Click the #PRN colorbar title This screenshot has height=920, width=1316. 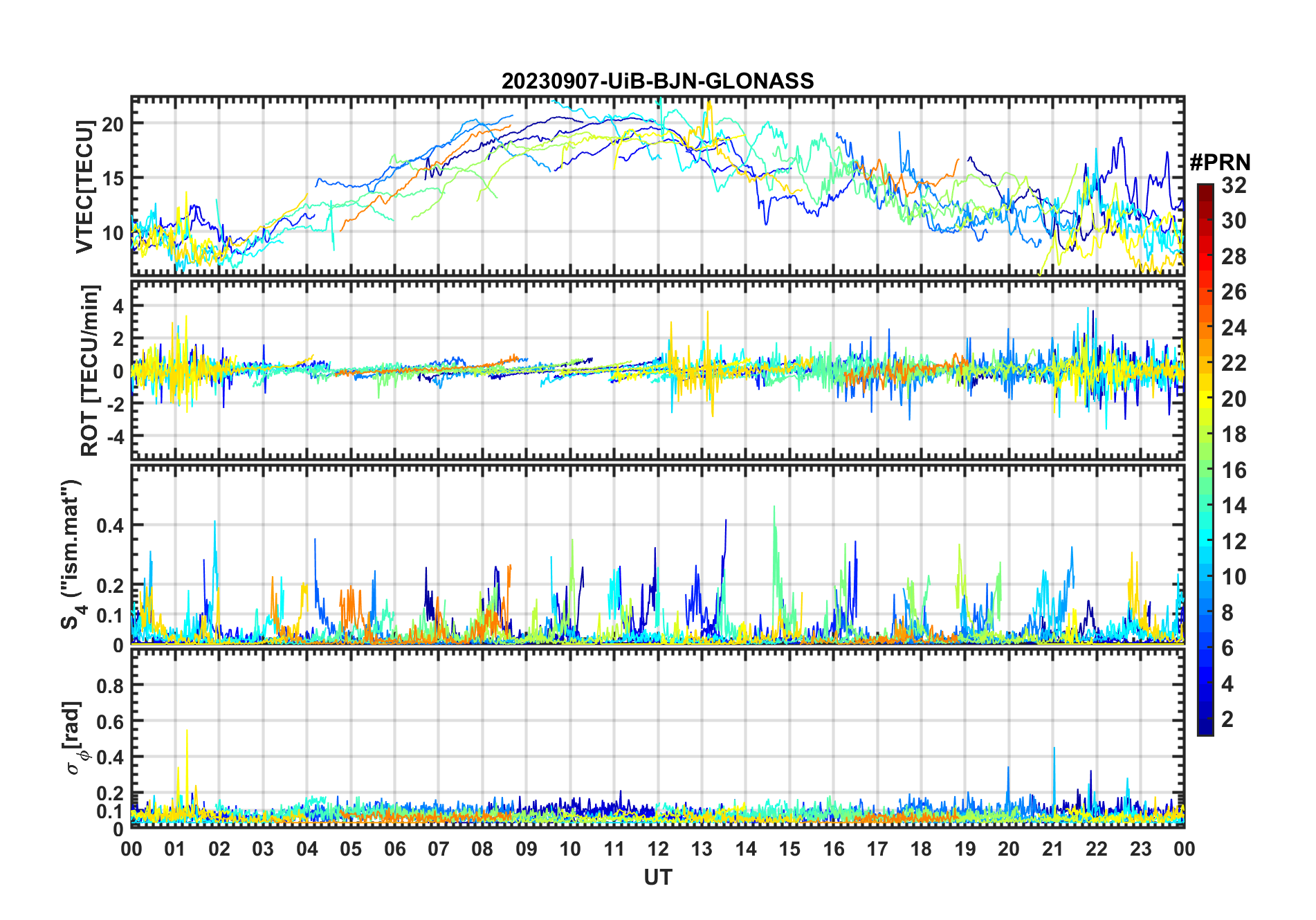pyautogui.click(x=1220, y=163)
